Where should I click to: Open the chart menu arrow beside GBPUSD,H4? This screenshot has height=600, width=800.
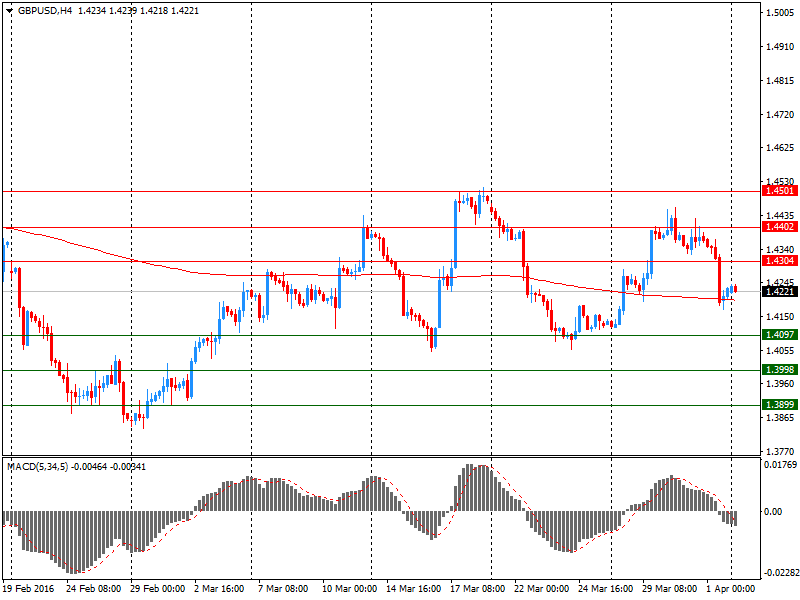pos(9,11)
